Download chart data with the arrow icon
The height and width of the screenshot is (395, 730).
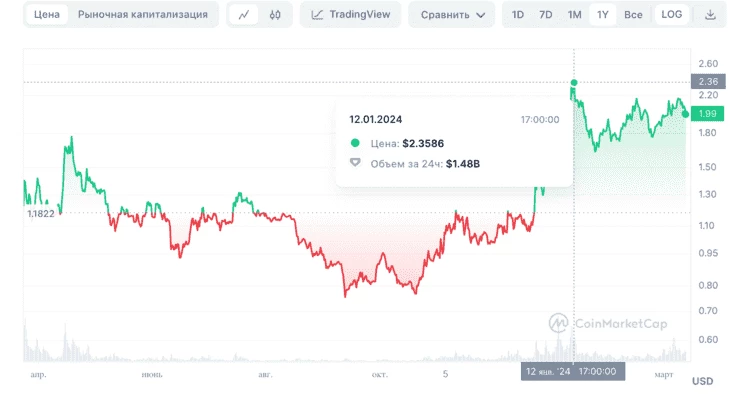coord(710,15)
